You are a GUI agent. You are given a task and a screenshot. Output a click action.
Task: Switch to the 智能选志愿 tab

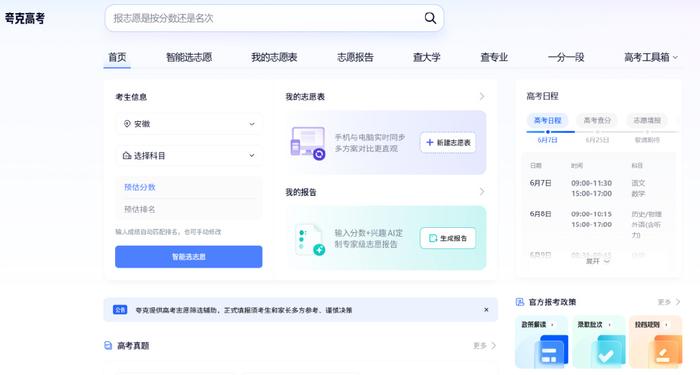point(189,57)
